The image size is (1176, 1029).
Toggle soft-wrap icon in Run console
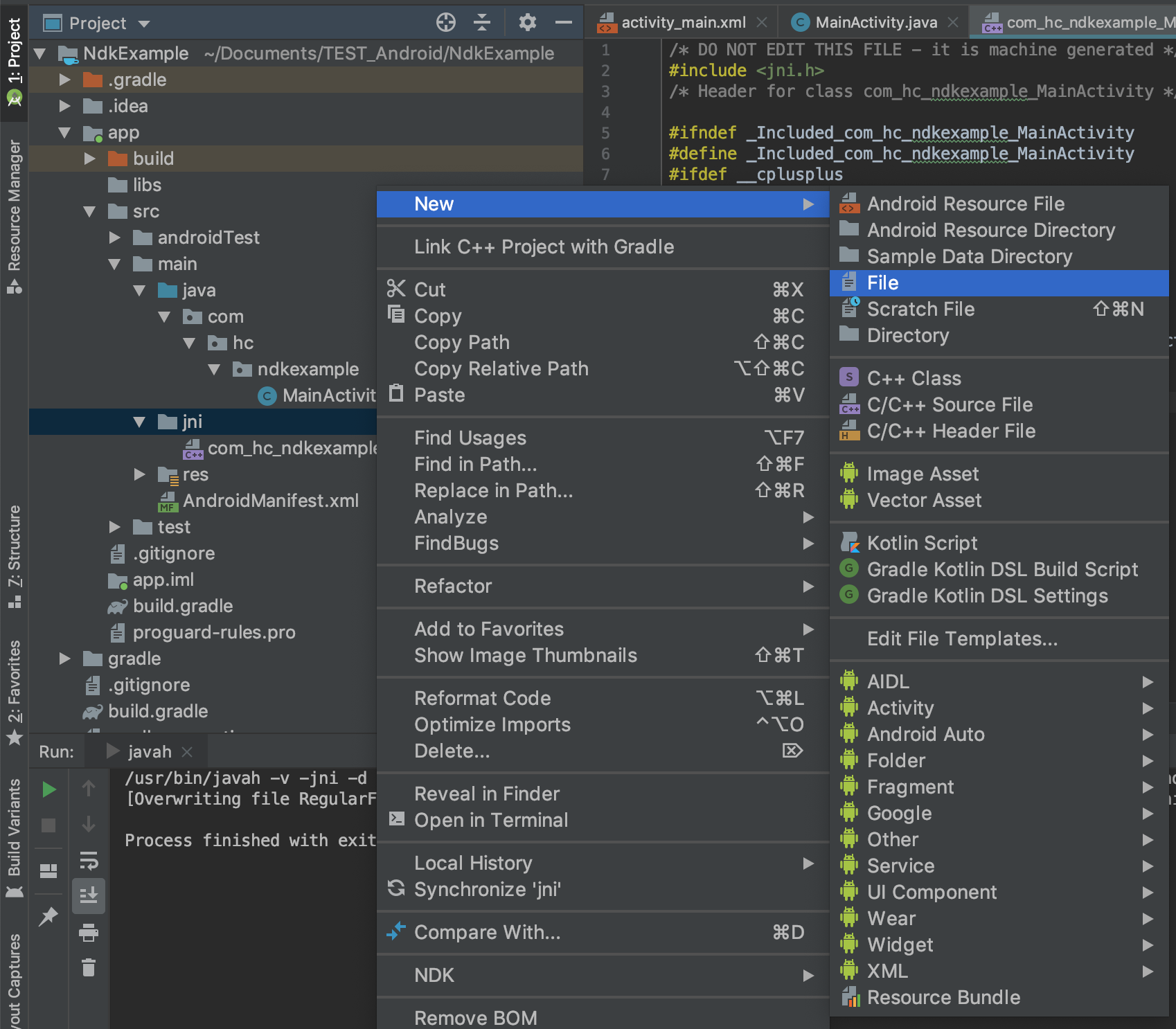[89, 861]
